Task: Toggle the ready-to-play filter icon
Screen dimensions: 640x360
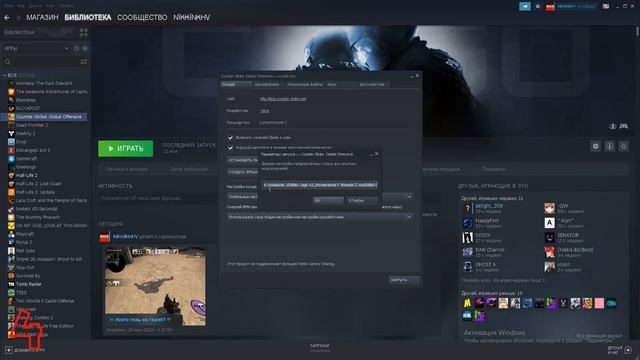Action: [x=85, y=49]
